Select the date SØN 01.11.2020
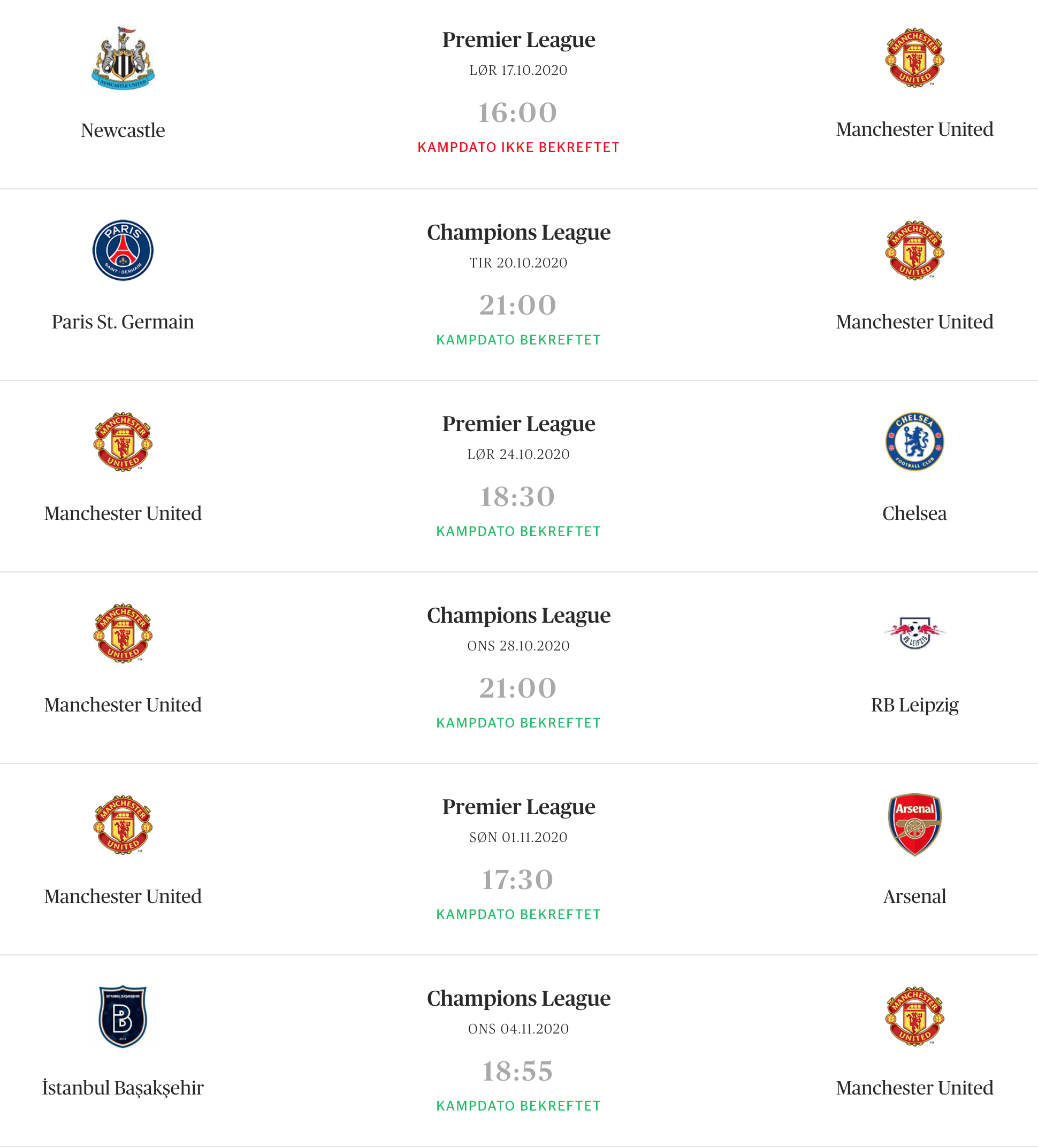 coord(518,837)
